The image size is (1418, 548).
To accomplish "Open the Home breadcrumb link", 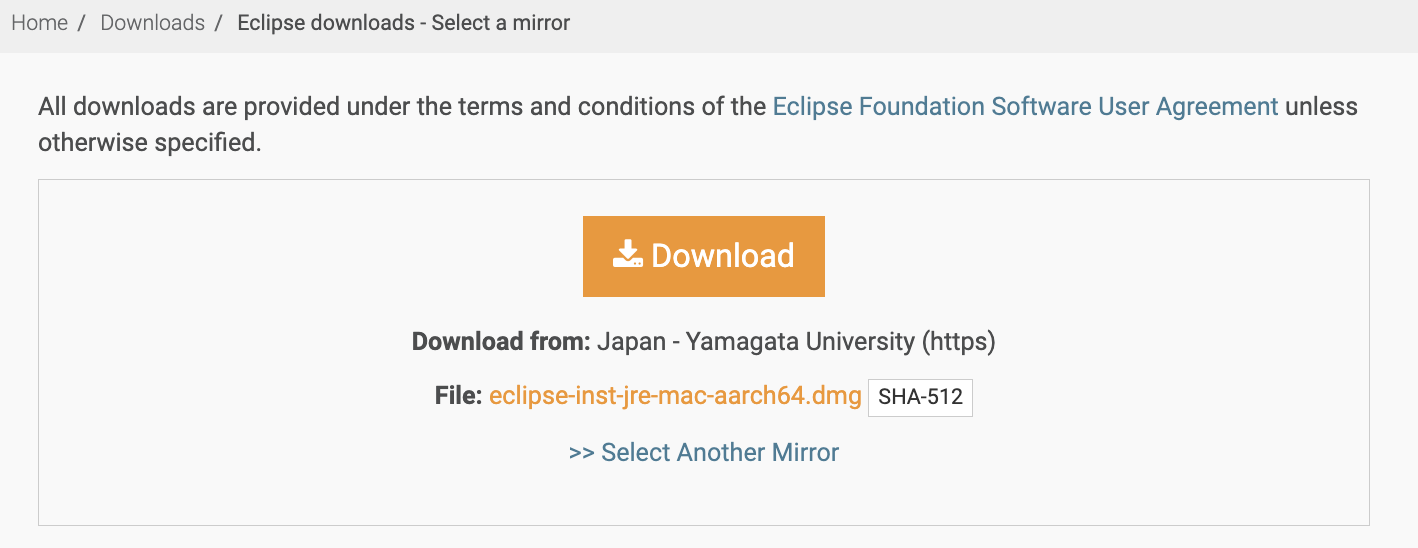I will (39, 22).
